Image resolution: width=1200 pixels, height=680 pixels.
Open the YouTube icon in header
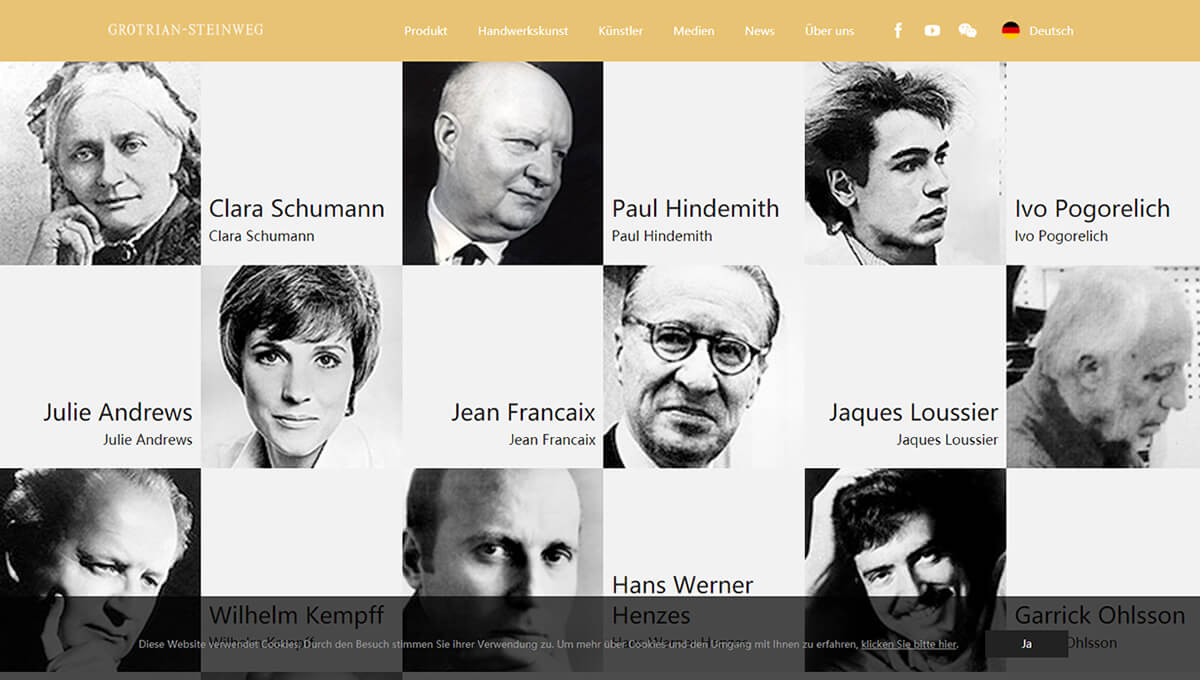point(932,31)
